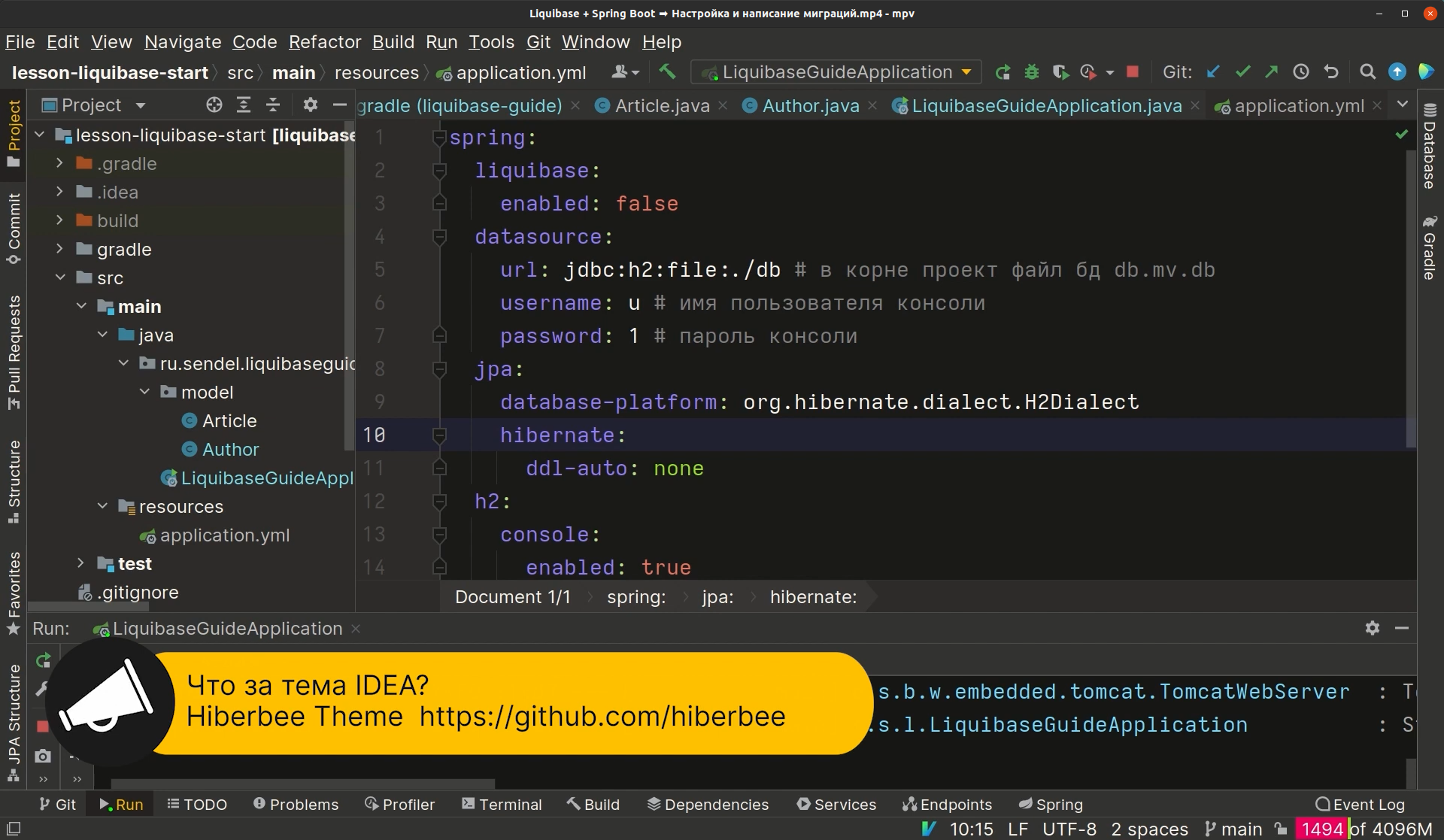This screenshot has height=840, width=1444.
Task: Collapse the src folder in the Project tree
Action: [x=60, y=277]
